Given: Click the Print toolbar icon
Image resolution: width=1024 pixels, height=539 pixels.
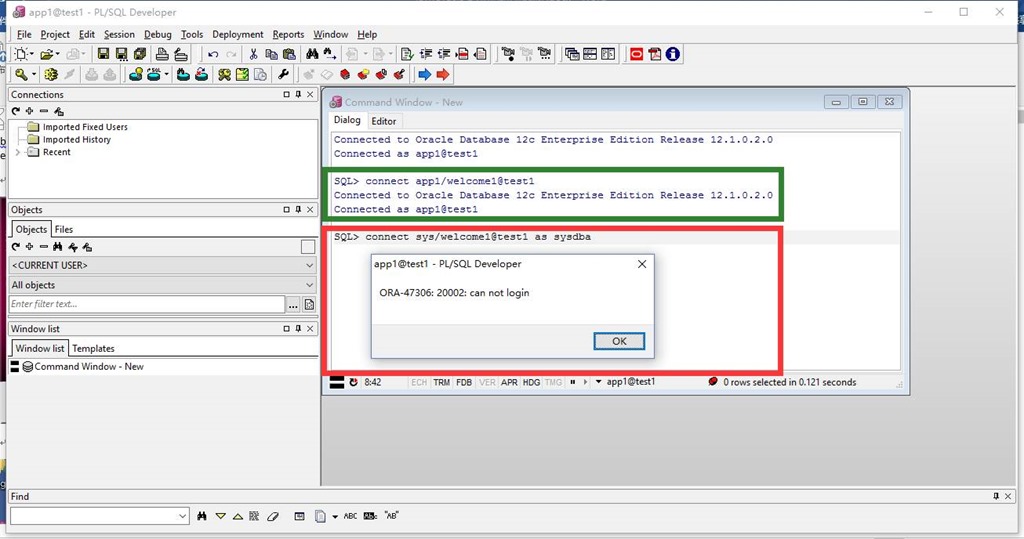Looking at the screenshot, I should coord(162,54).
